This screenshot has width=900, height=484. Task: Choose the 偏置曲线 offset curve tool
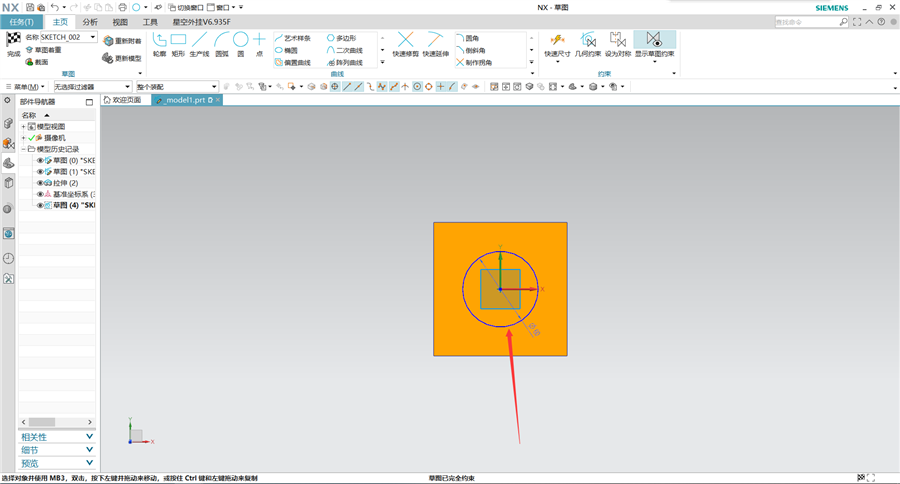(x=293, y=63)
